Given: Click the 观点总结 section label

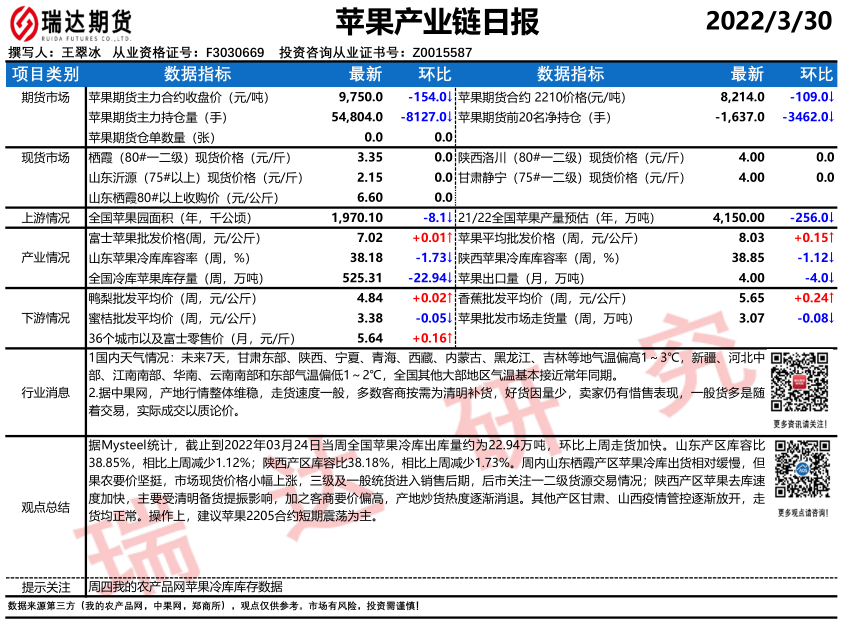Looking at the screenshot, I should pyautogui.click(x=45, y=507).
